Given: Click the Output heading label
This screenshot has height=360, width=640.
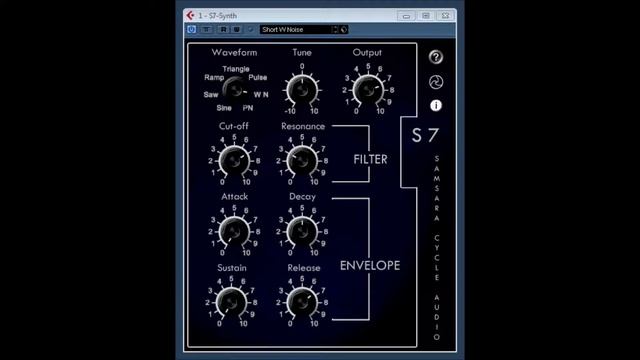Looking at the screenshot, I should 367,52.
